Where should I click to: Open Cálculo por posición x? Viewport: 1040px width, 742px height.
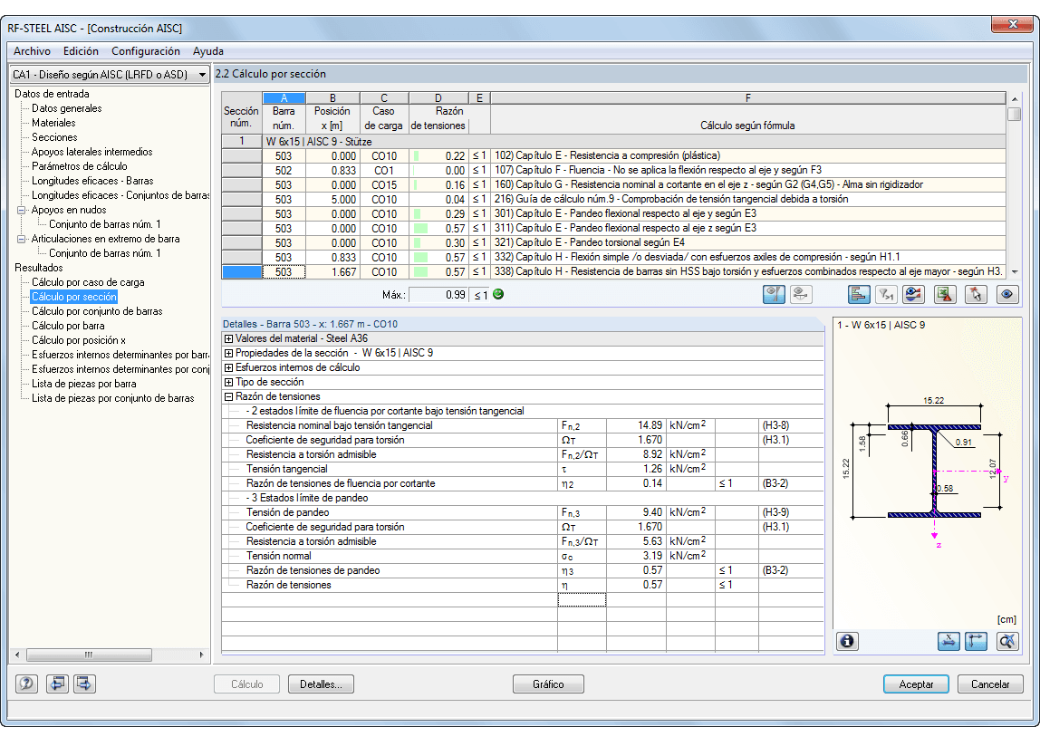coord(78,341)
